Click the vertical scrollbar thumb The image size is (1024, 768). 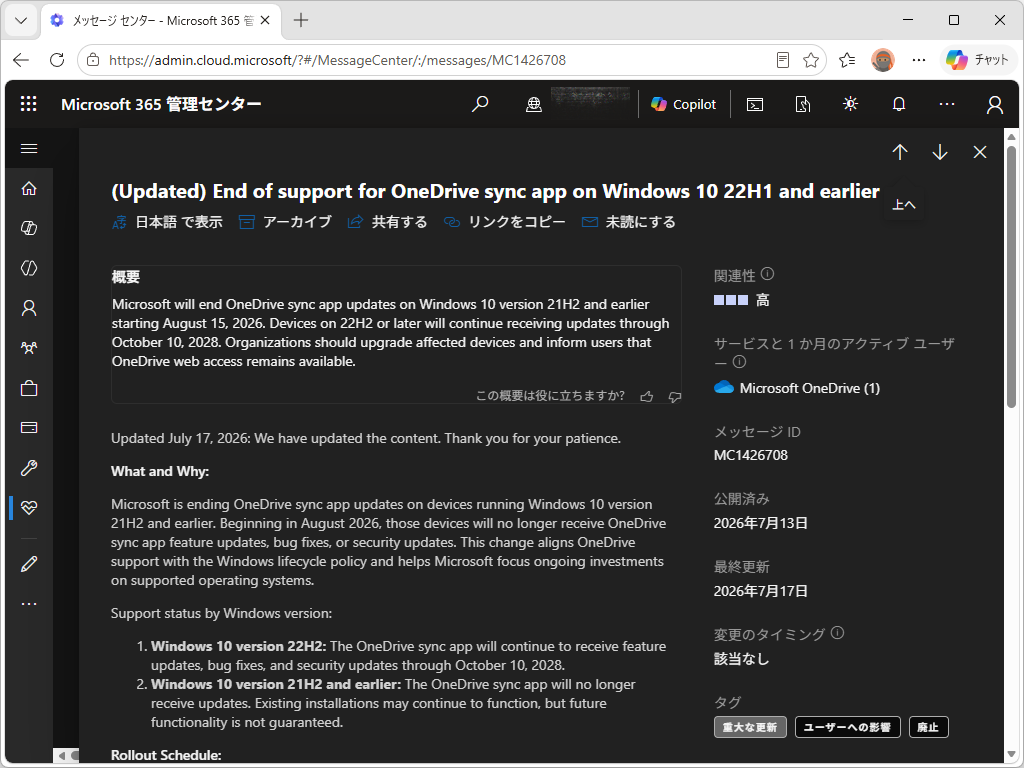pos(1011,277)
